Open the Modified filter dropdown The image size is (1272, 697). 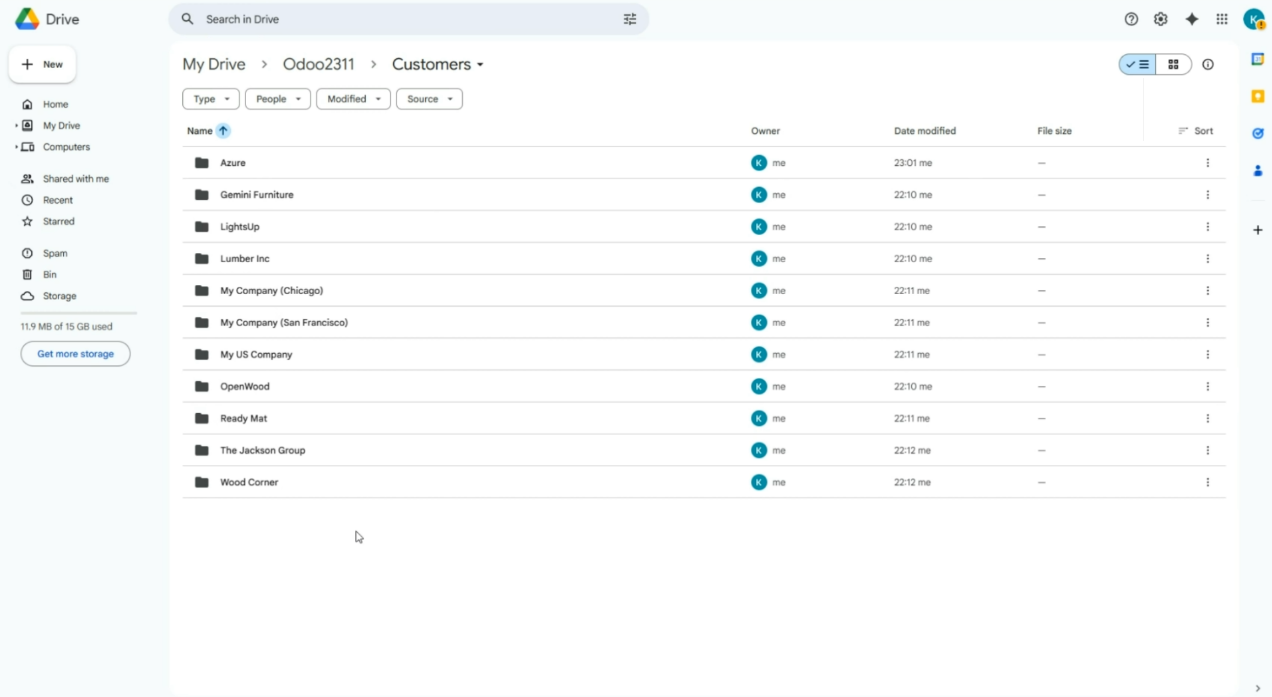point(353,99)
